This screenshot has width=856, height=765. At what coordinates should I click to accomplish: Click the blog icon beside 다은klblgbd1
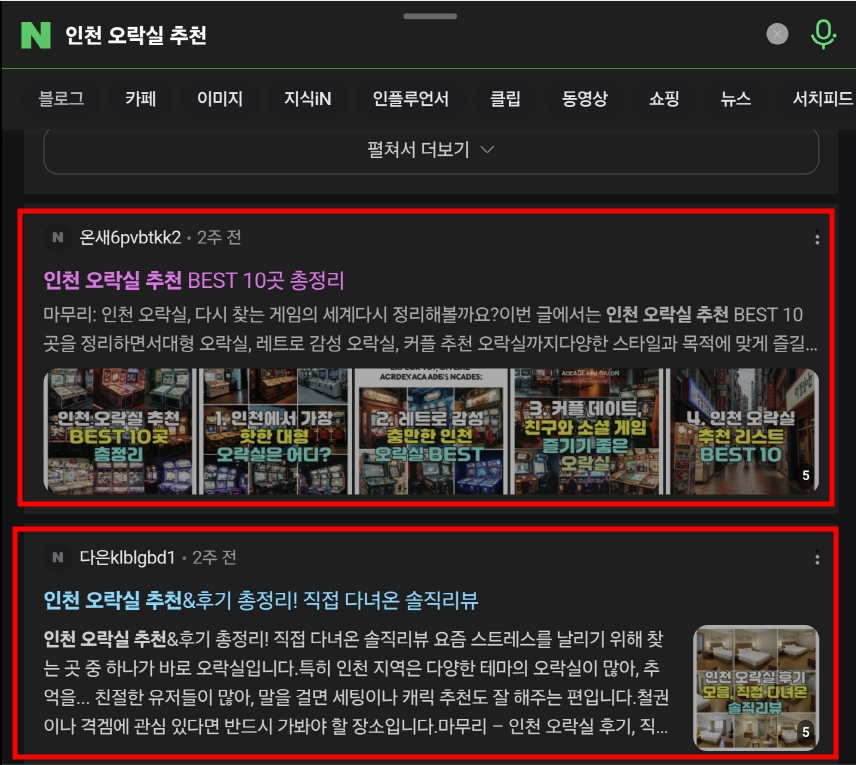(x=58, y=558)
